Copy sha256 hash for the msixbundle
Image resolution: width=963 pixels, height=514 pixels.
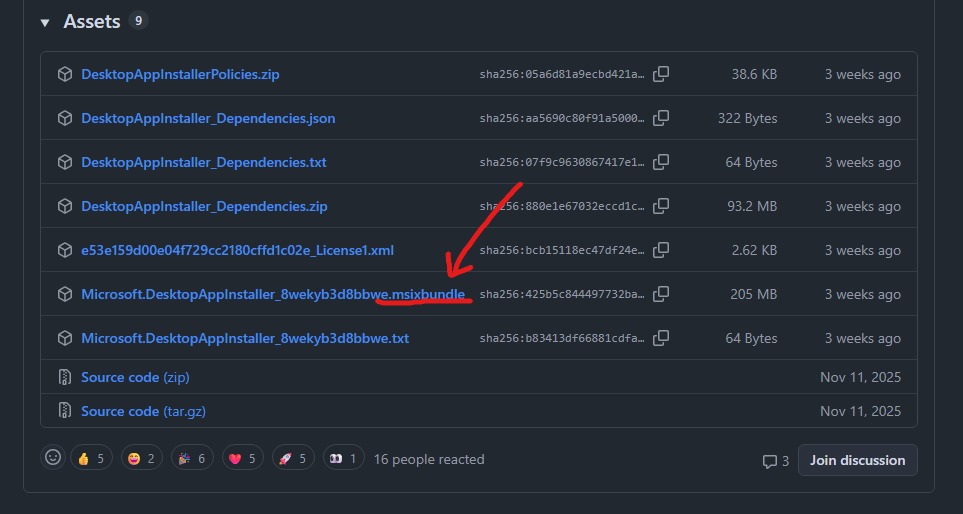tap(661, 294)
